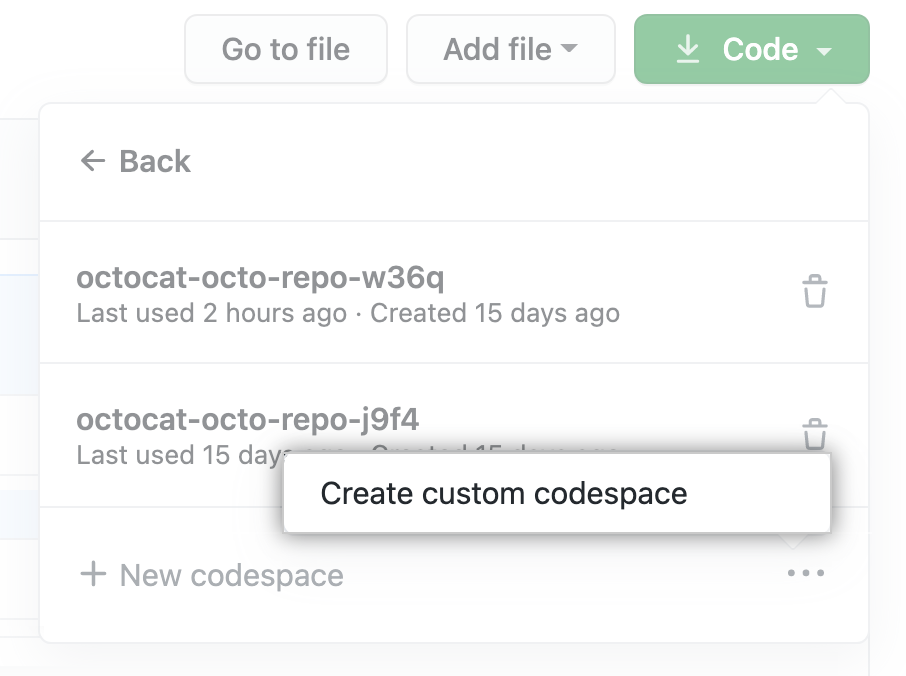The height and width of the screenshot is (676, 906).
Task: Go Back to the previous panel
Action: pyautogui.click(x=154, y=161)
